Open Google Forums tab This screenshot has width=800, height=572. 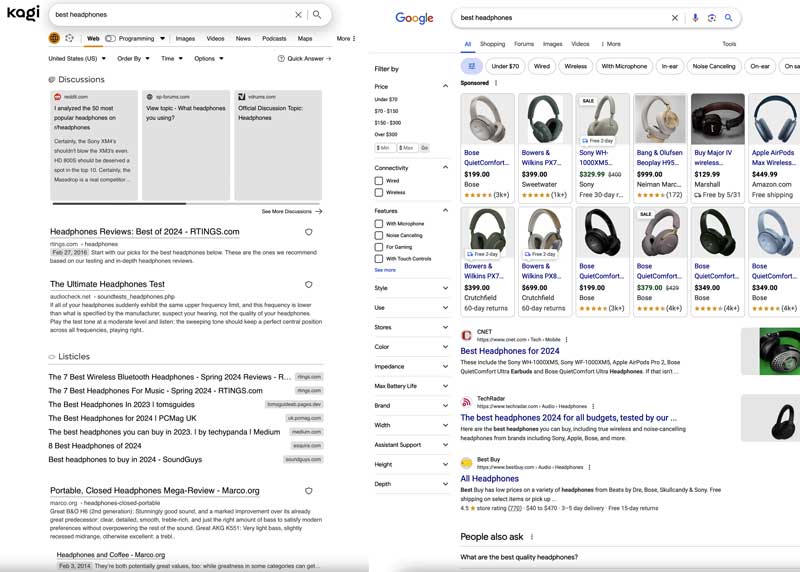524,44
